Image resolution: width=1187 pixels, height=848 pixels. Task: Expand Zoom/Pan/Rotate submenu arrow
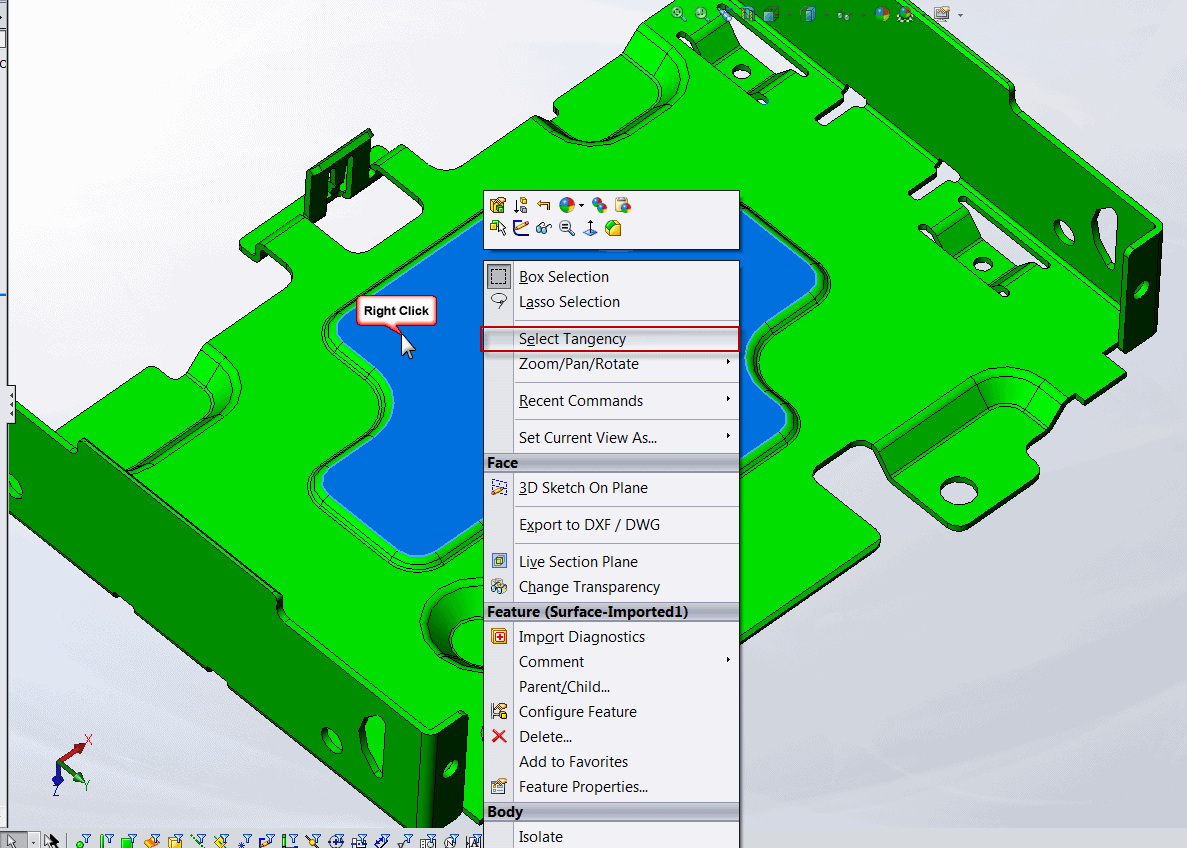pos(728,362)
